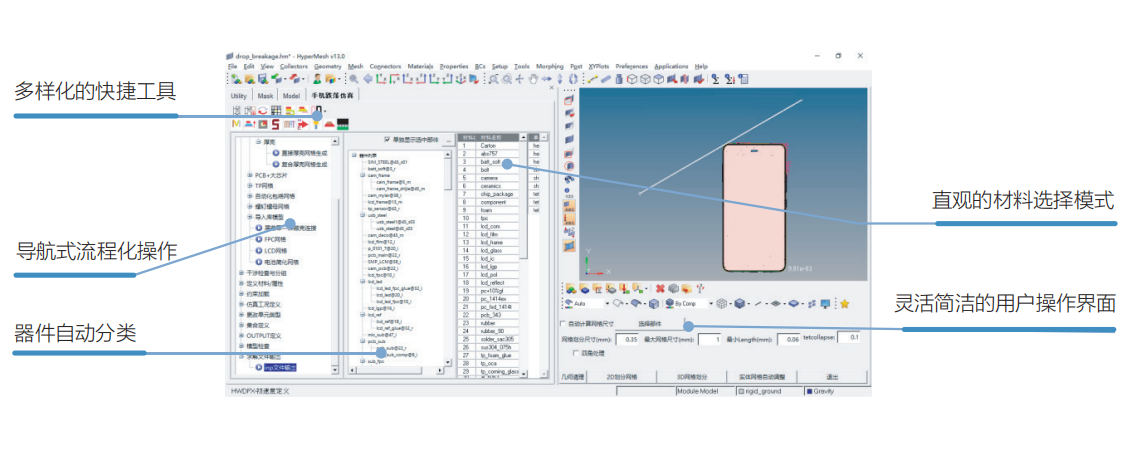This screenshot has width=1135, height=452.
Task: Click the 选择部件 button
Action: pos(652,324)
